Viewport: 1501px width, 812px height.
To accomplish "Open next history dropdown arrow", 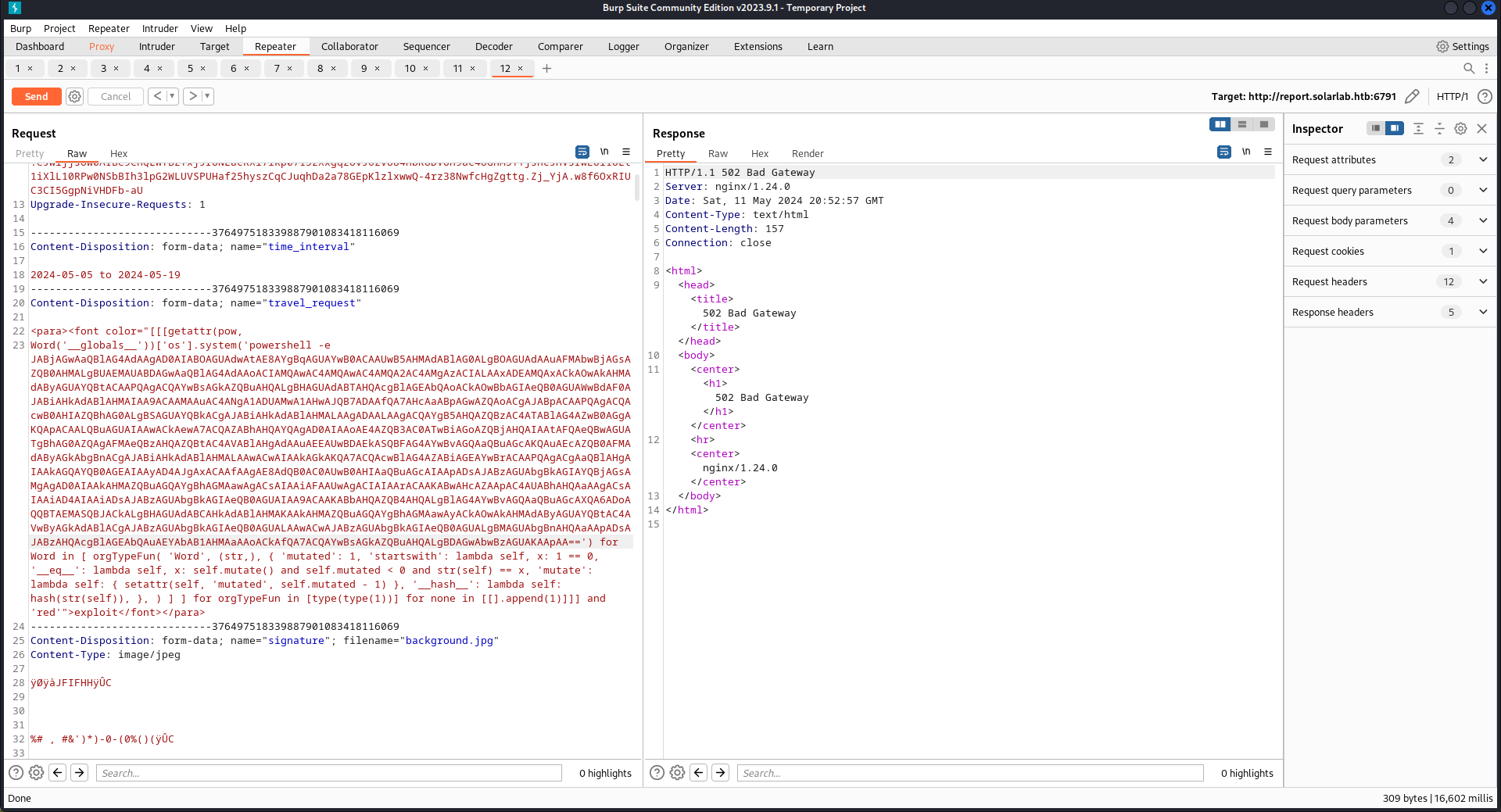I will 207,96.
